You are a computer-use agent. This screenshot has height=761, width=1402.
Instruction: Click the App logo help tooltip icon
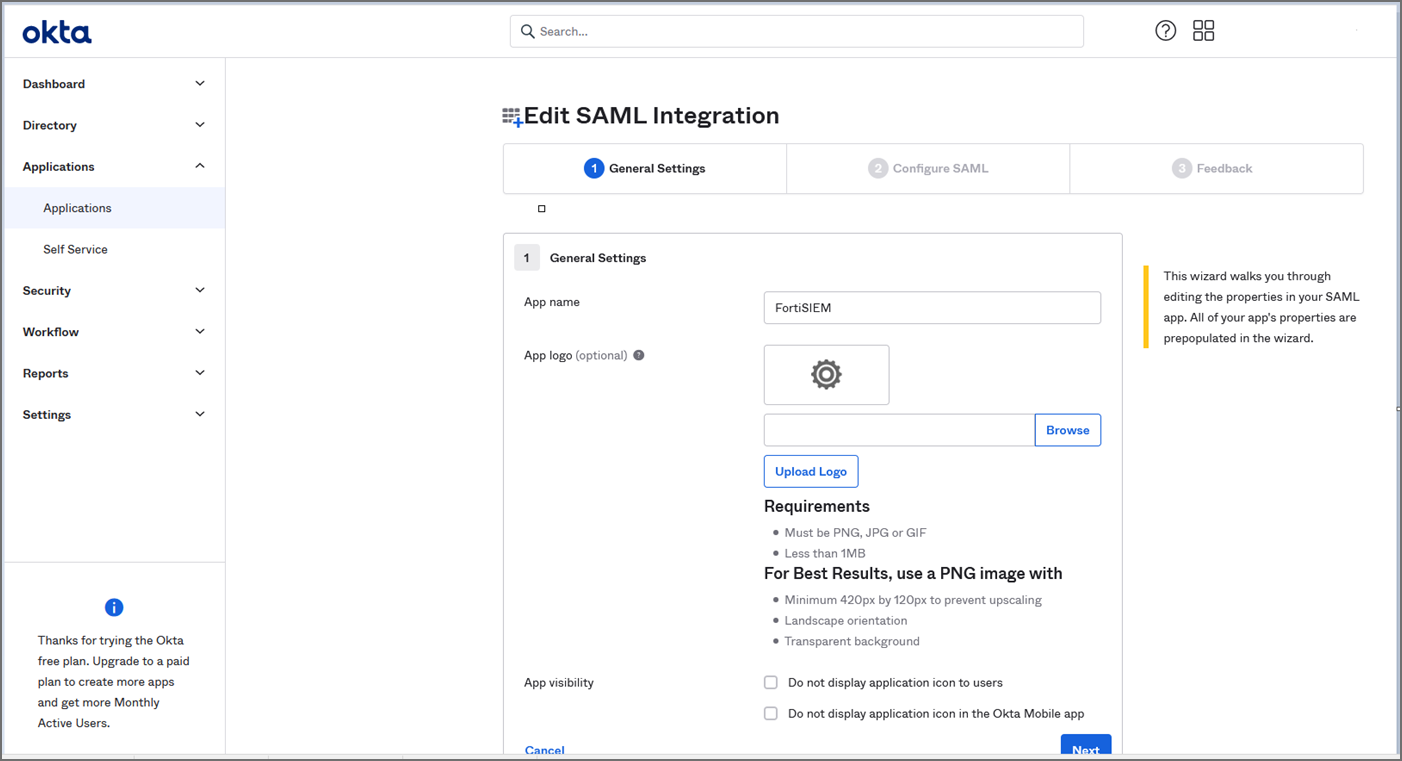[639, 355]
